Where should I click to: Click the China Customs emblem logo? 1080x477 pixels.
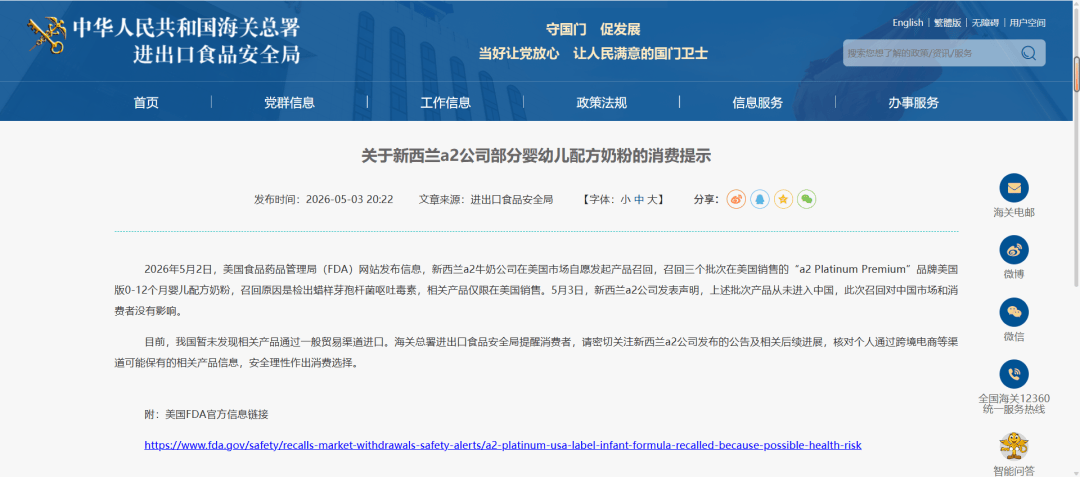(x=47, y=34)
